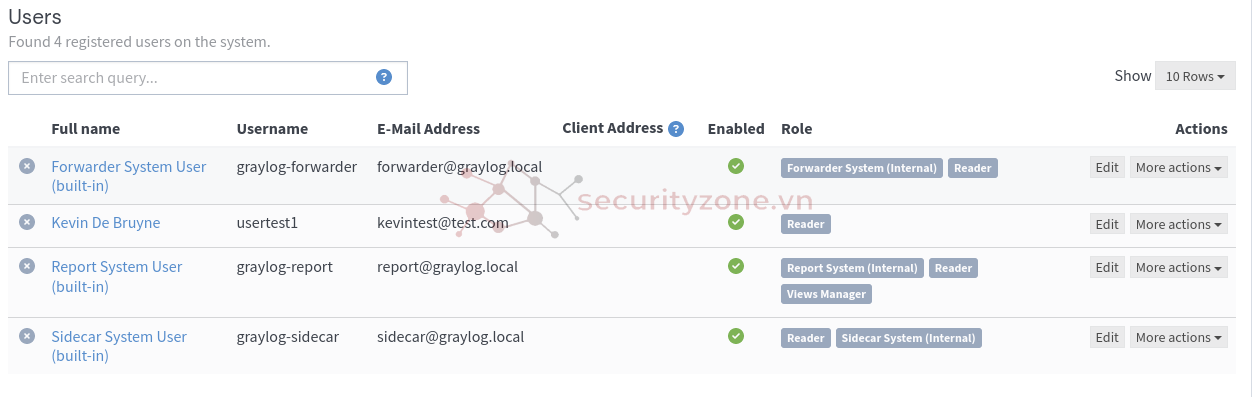The image size is (1252, 397).
Task: Click the search query help icon
Action: [x=384, y=77]
